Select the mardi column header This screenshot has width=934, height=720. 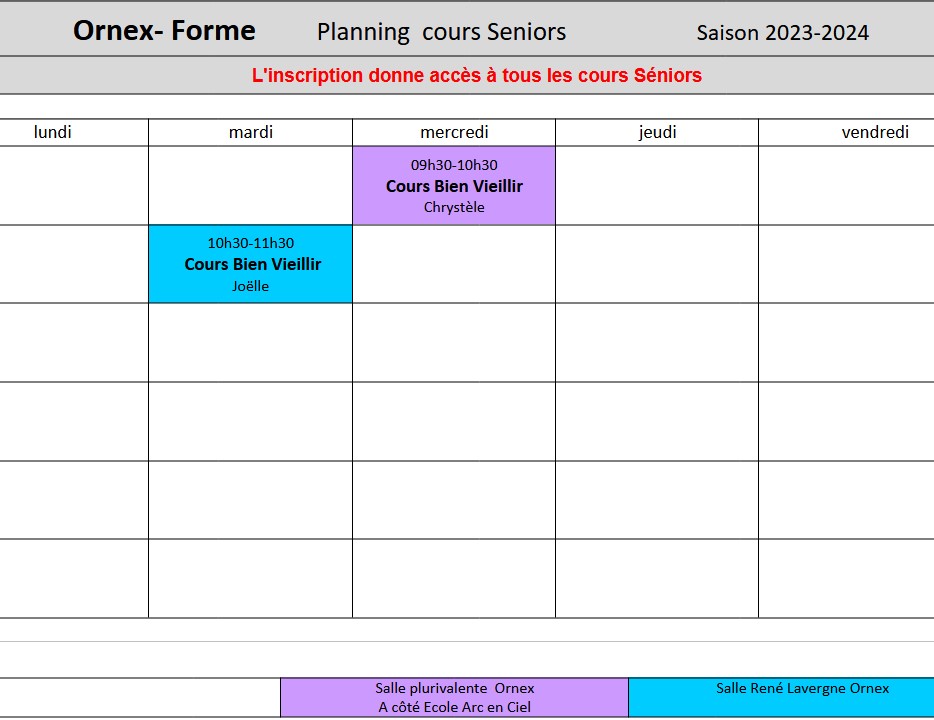click(251, 132)
